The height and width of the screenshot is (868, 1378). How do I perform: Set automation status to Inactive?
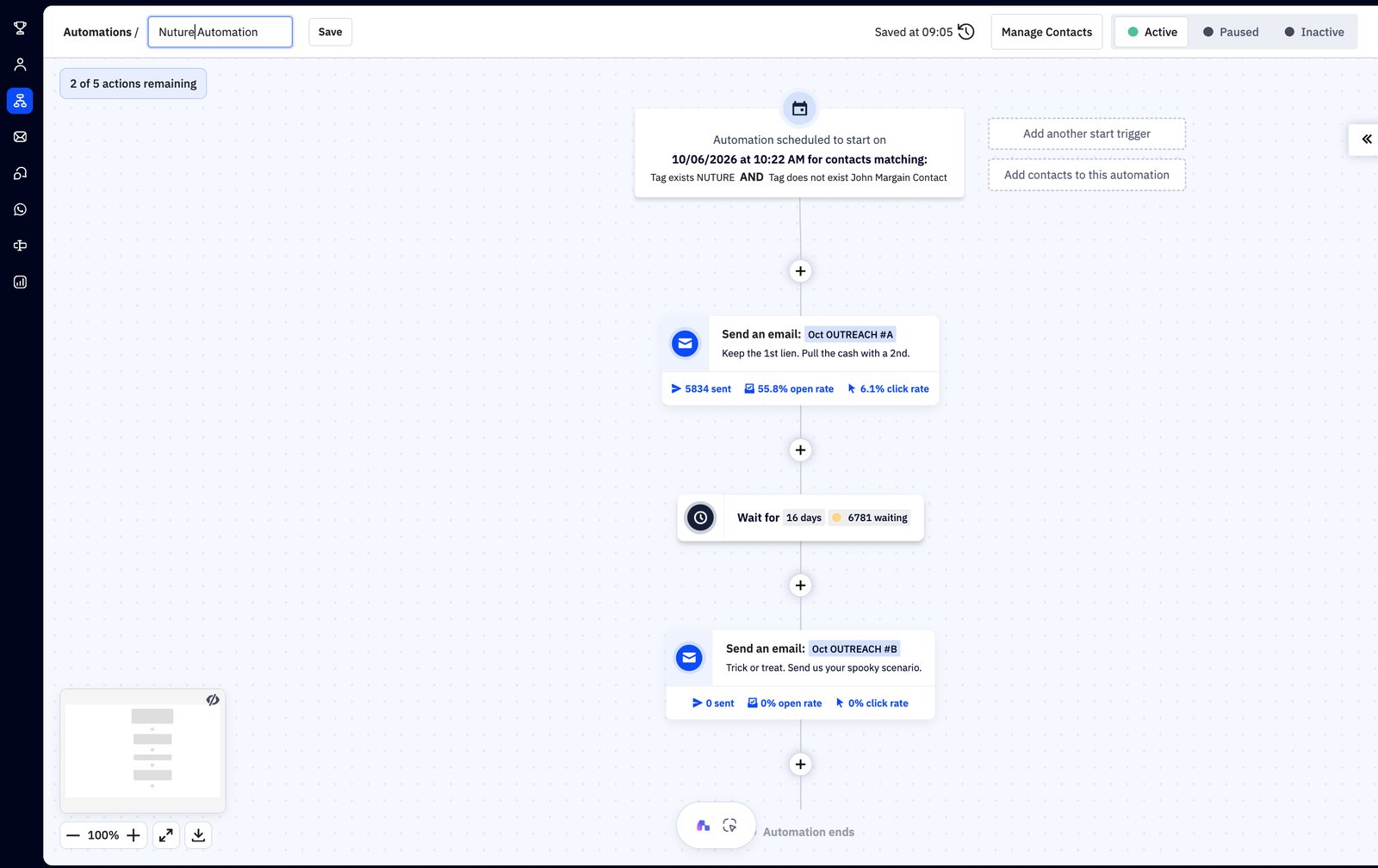(x=1313, y=32)
